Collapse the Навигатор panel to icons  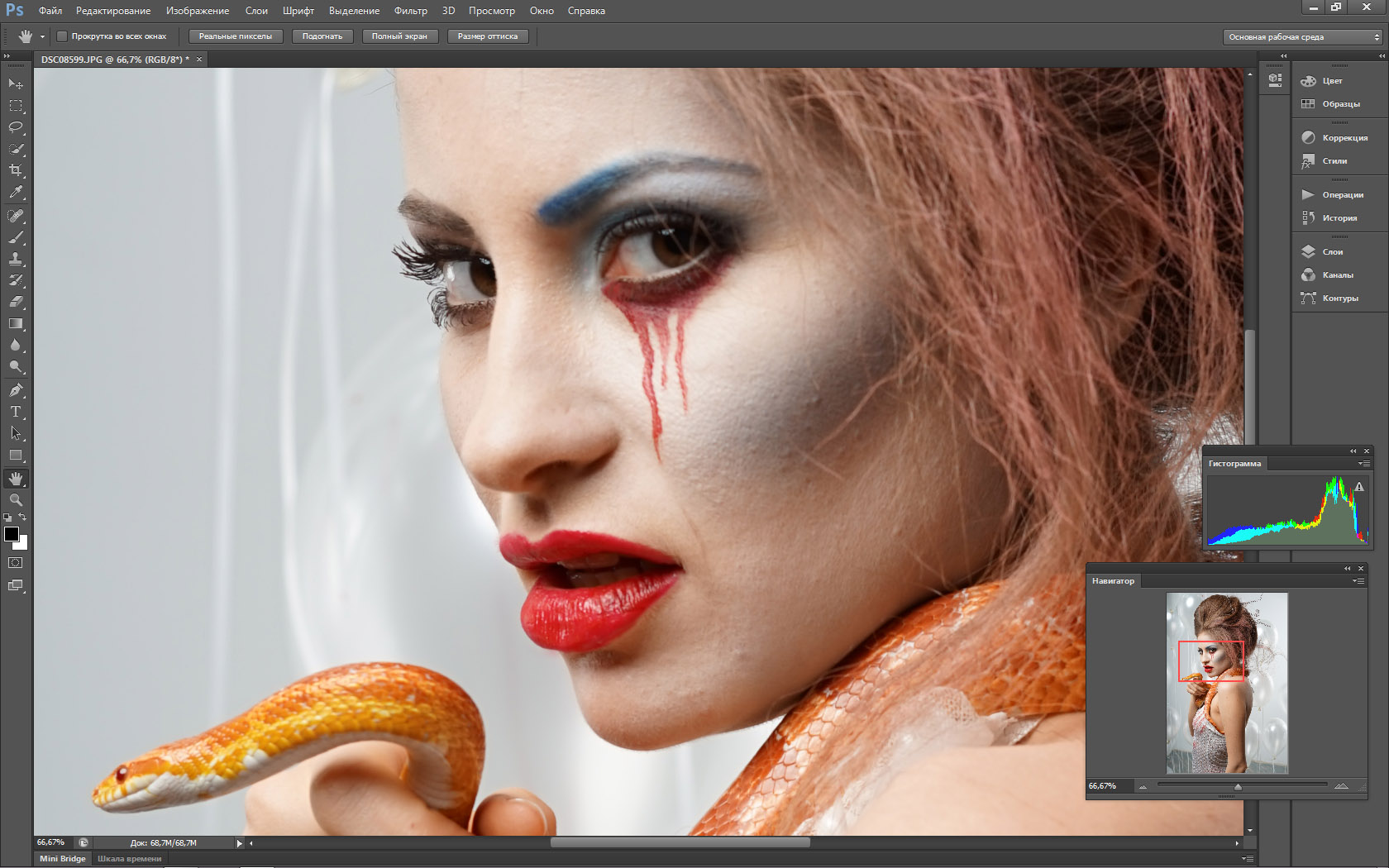1348,569
